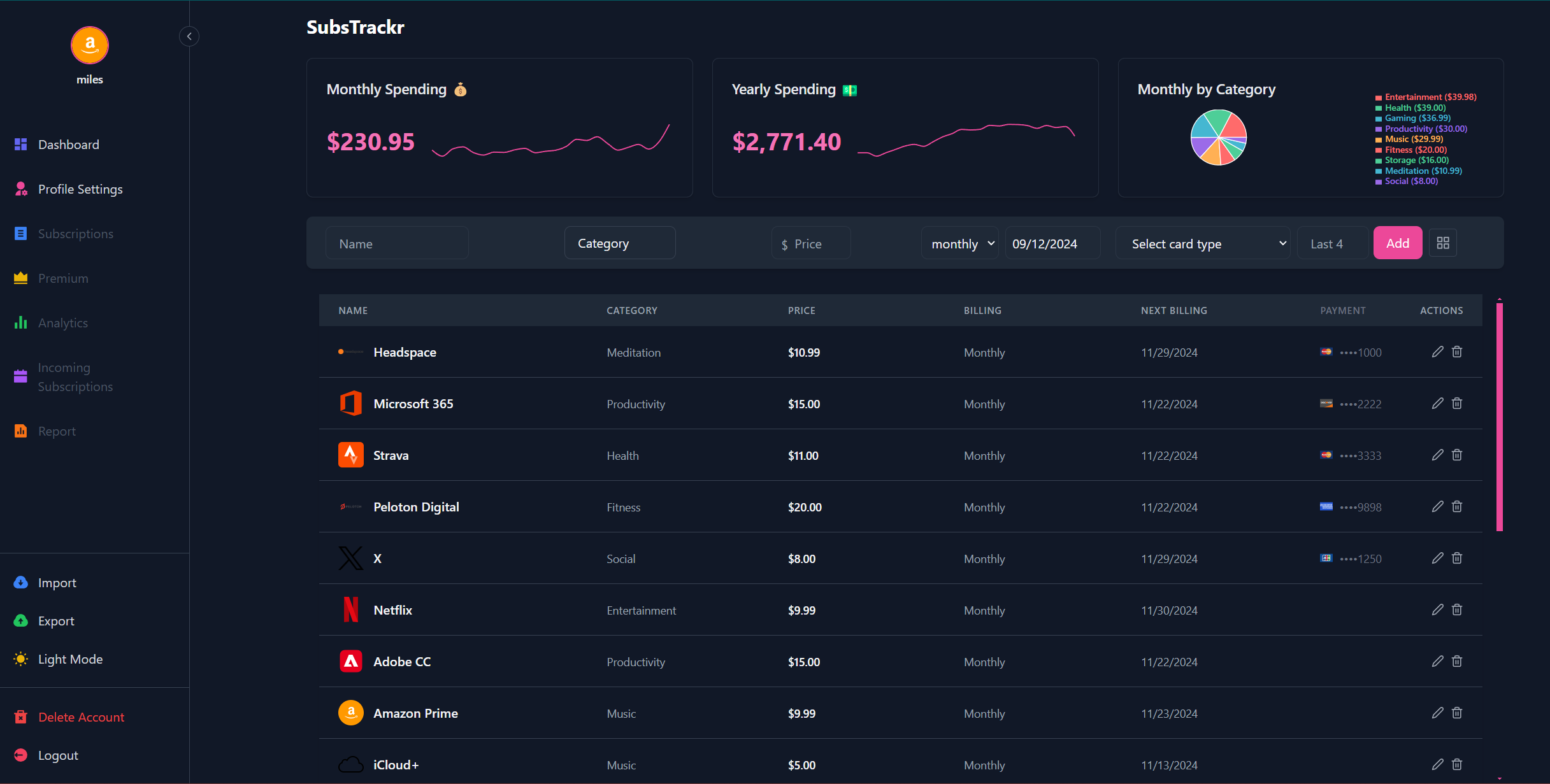Click the Adobe CC logo icon
Screen dimensions: 1550x784
coord(351,661)
